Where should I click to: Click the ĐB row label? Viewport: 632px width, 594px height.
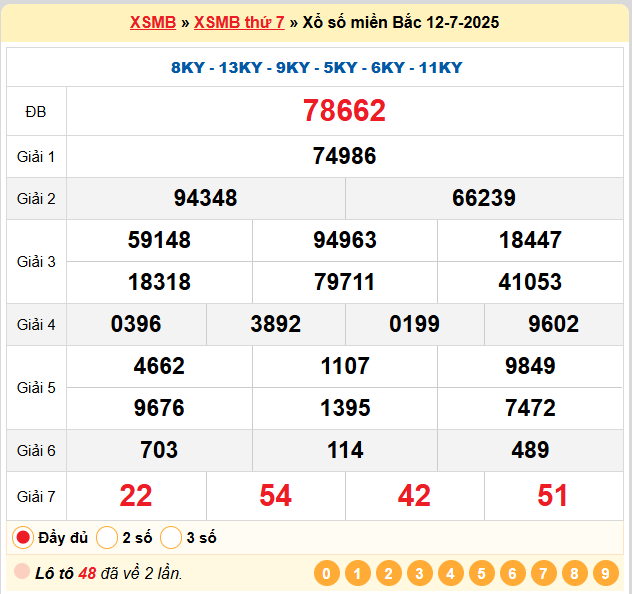(x=36, y=112)
